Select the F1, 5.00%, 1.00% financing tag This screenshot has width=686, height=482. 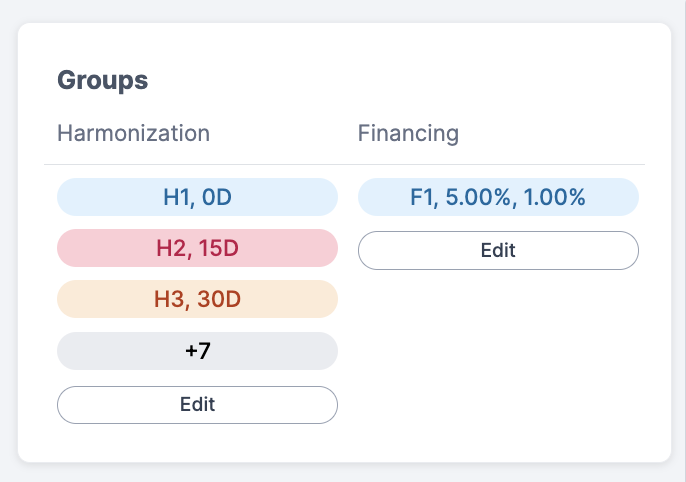498,197
